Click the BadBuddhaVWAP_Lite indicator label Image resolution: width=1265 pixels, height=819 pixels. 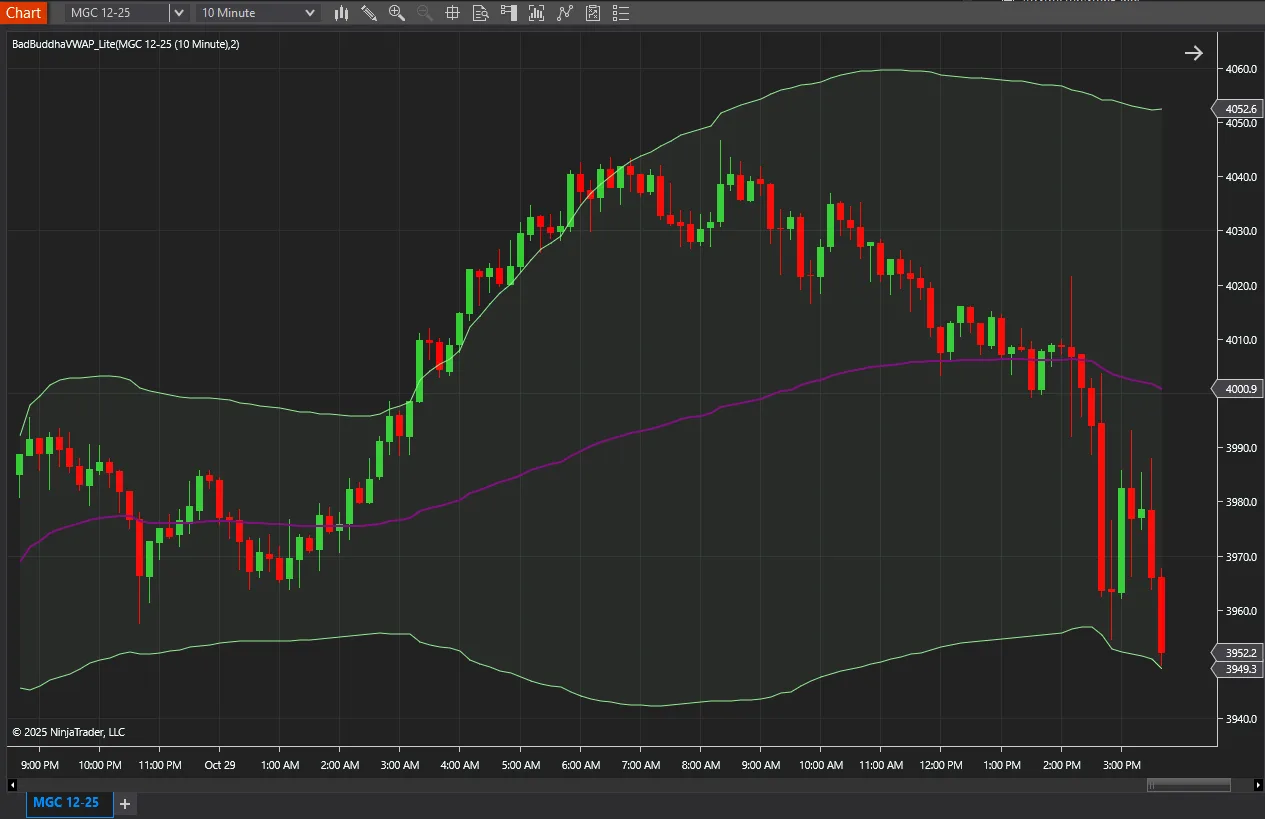[125, 44]
